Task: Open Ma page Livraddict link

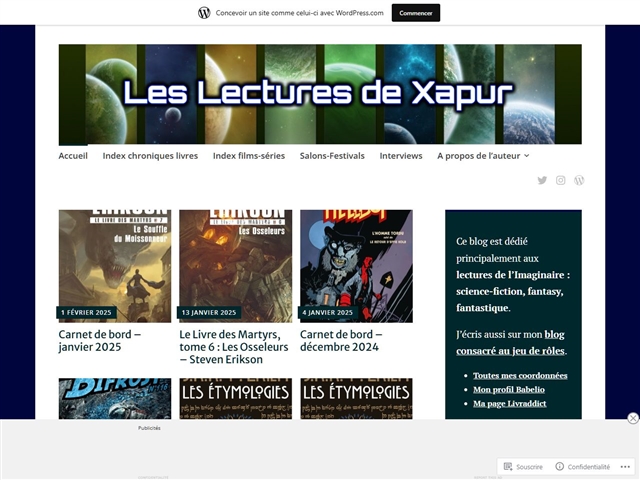Action: pyautogui.click(x=509, y=403)
